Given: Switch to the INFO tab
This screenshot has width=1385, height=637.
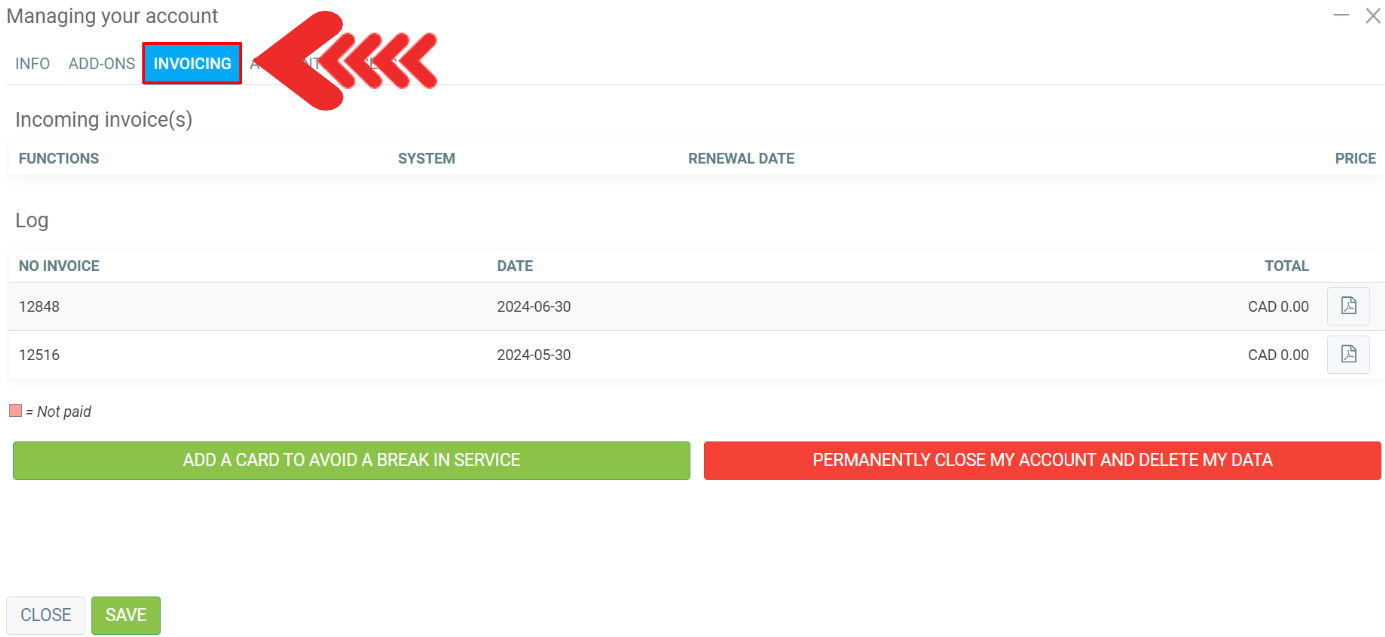Looking at the screenshot, I should [33, 63].
